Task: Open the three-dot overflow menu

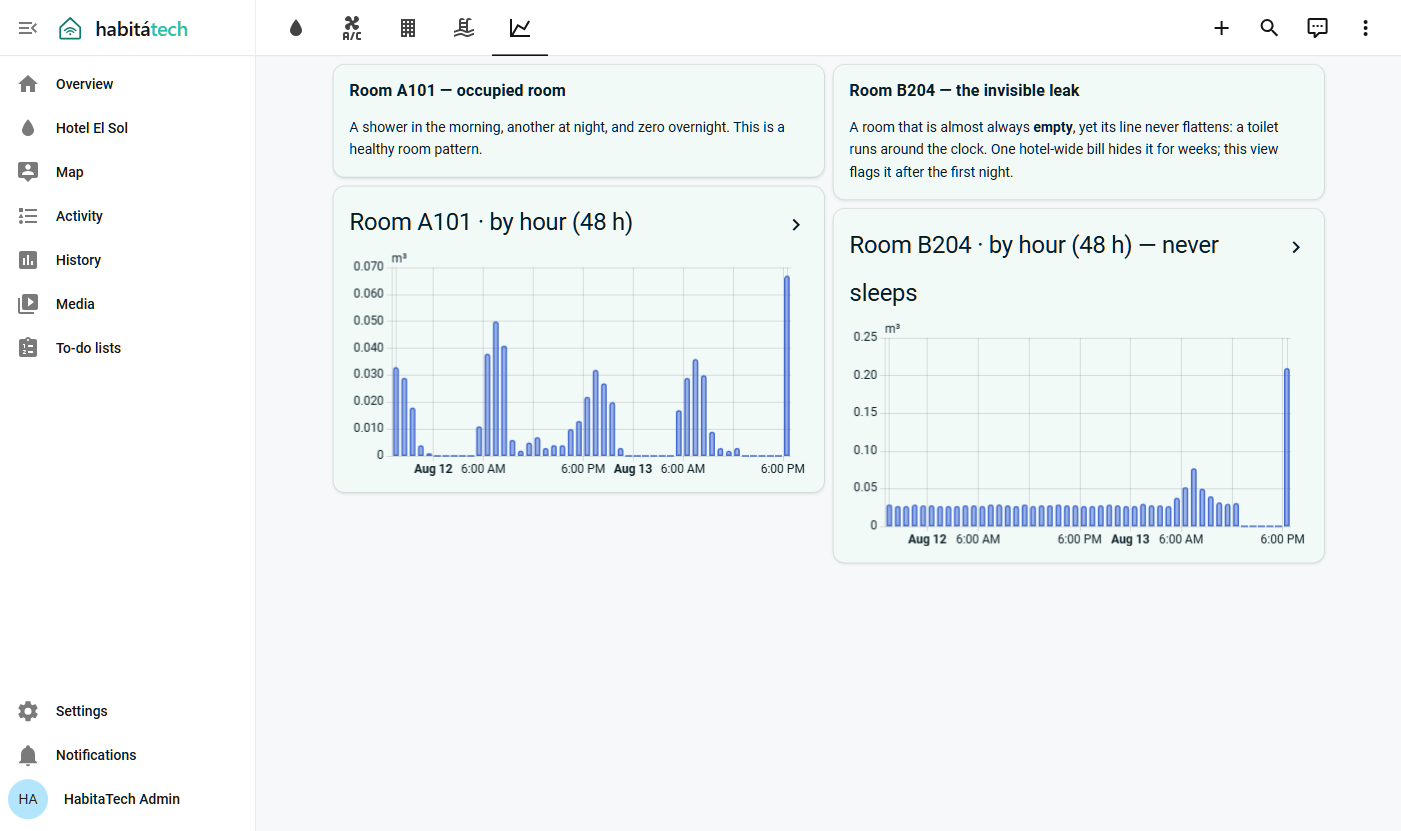Action: click(1366, 28)
